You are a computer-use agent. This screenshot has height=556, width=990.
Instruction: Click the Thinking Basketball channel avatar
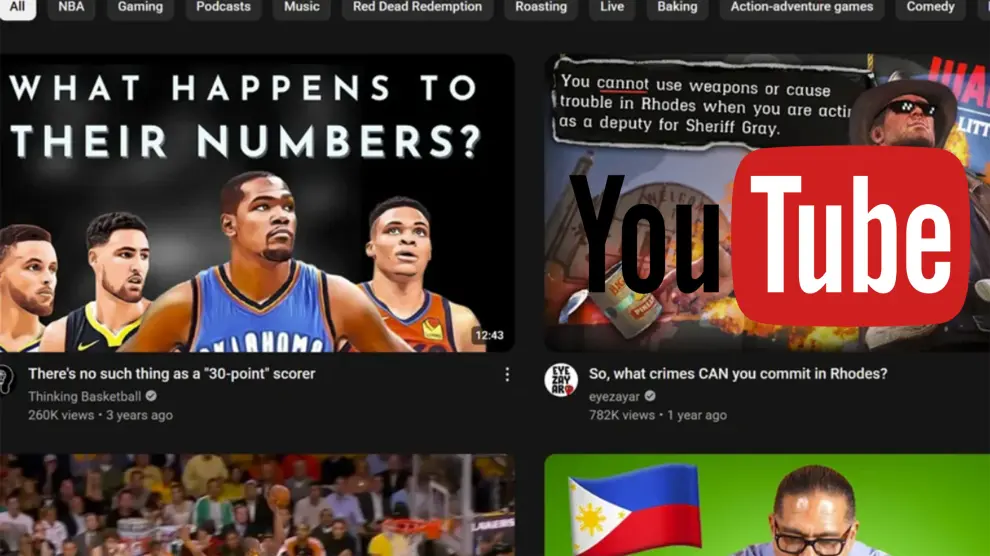coord(5,380)
